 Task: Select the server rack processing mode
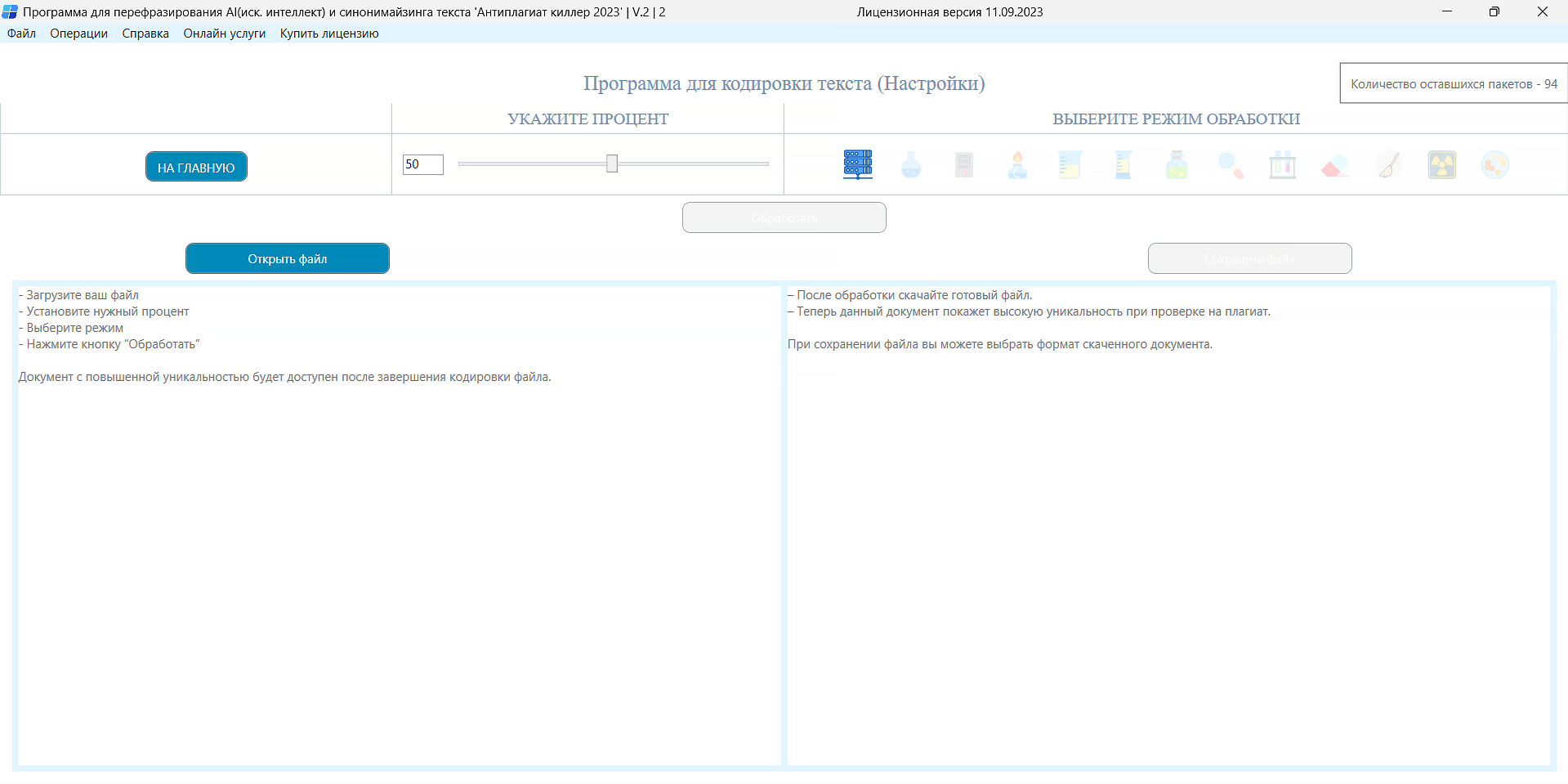[x=858, y=164]
